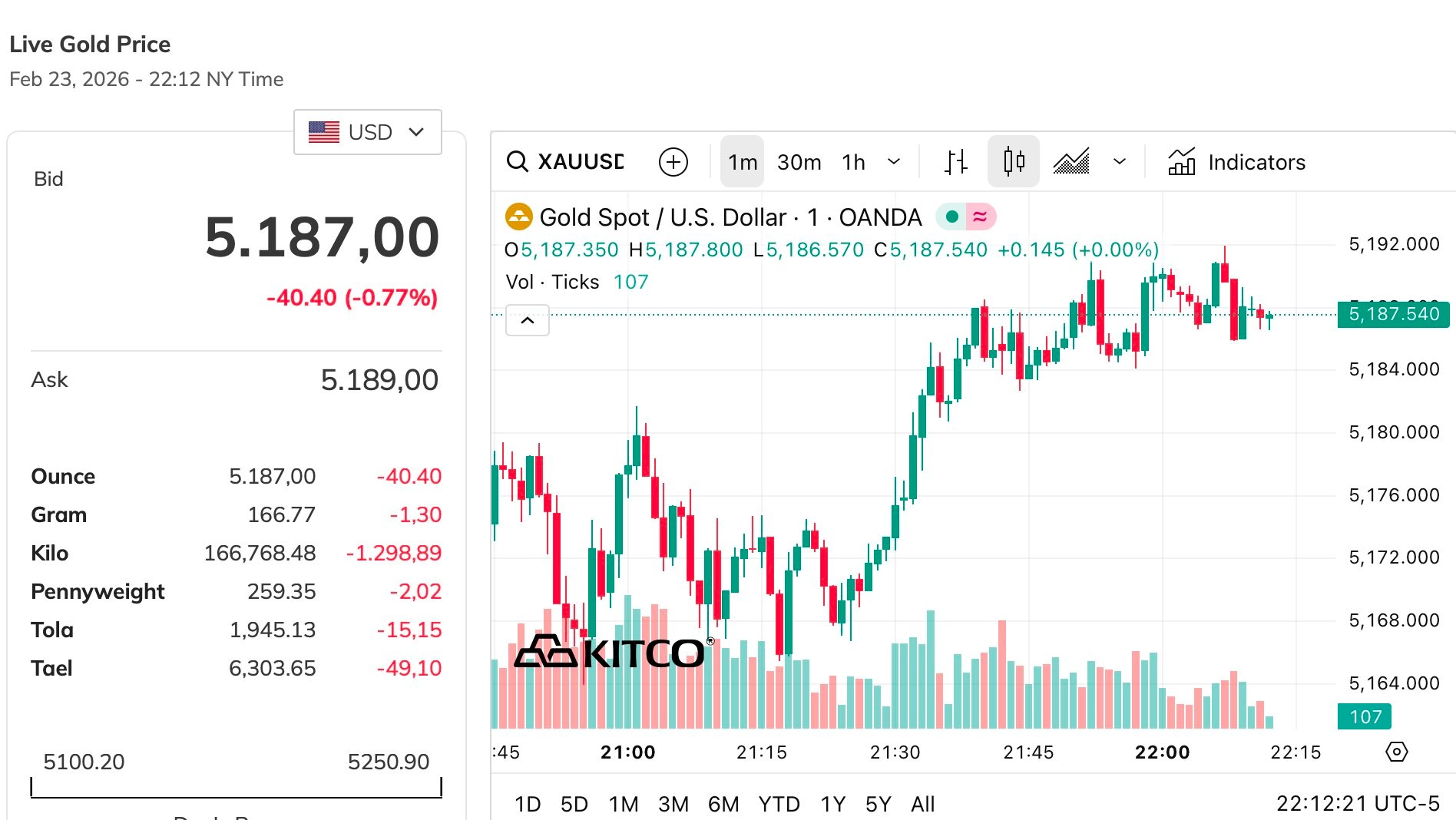1456x820 pixels.
Task: Click the Gold Spot symbol logo
Action: point(518,217)
